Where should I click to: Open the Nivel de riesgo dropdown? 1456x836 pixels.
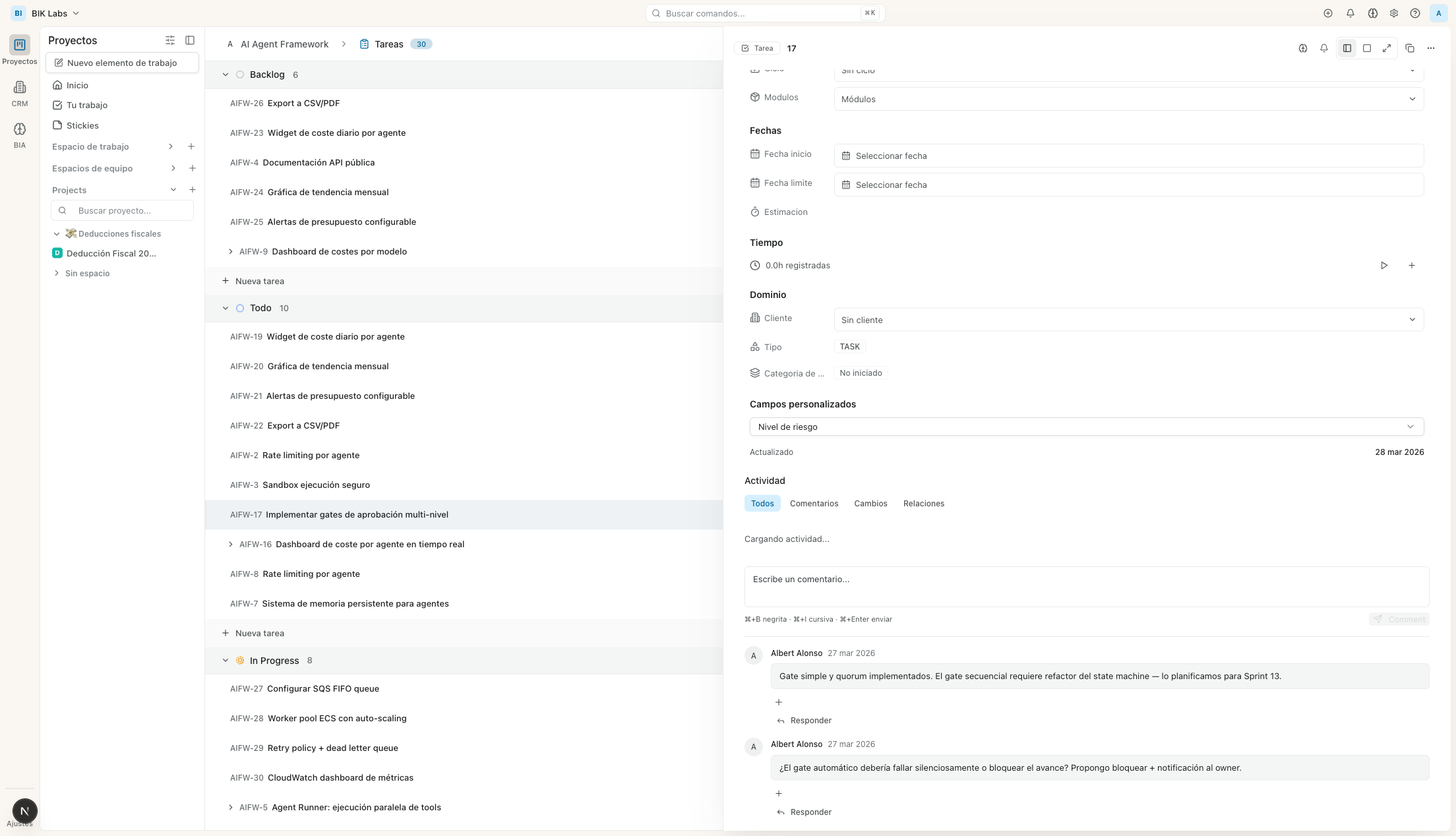click(x=1086, y=427)
